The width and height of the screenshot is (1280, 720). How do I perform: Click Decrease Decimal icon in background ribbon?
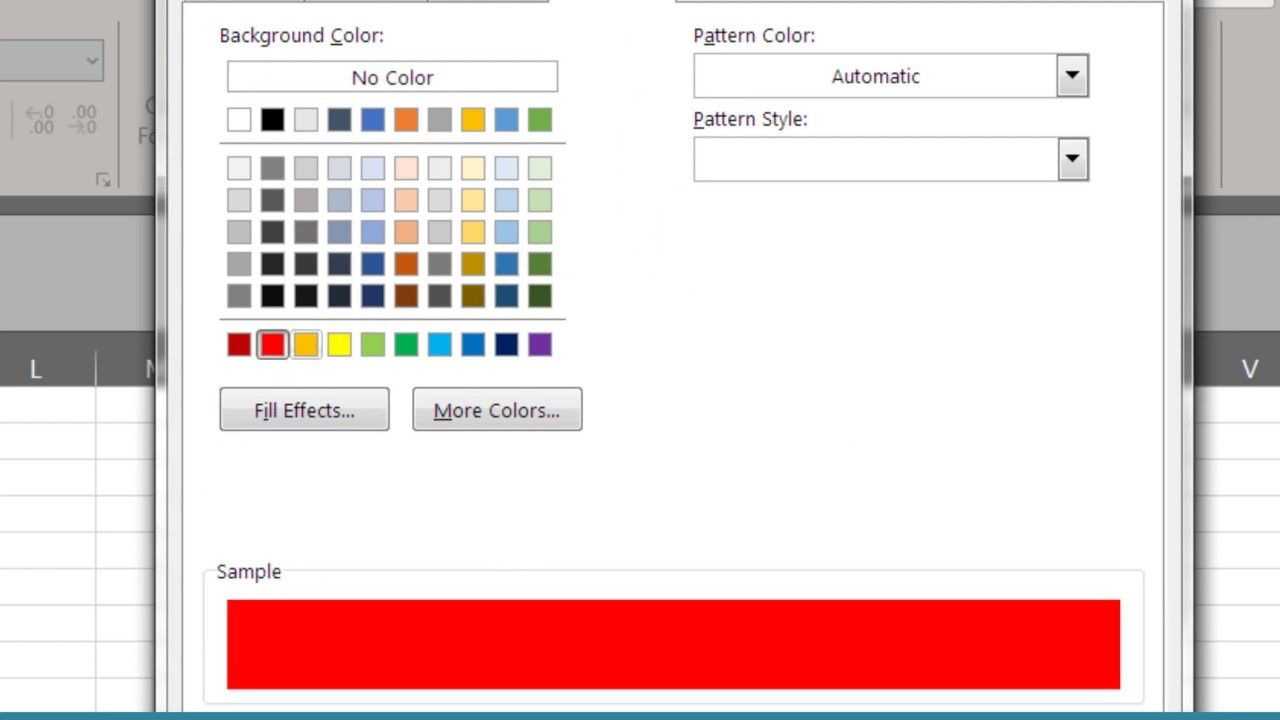pos(84,119)
